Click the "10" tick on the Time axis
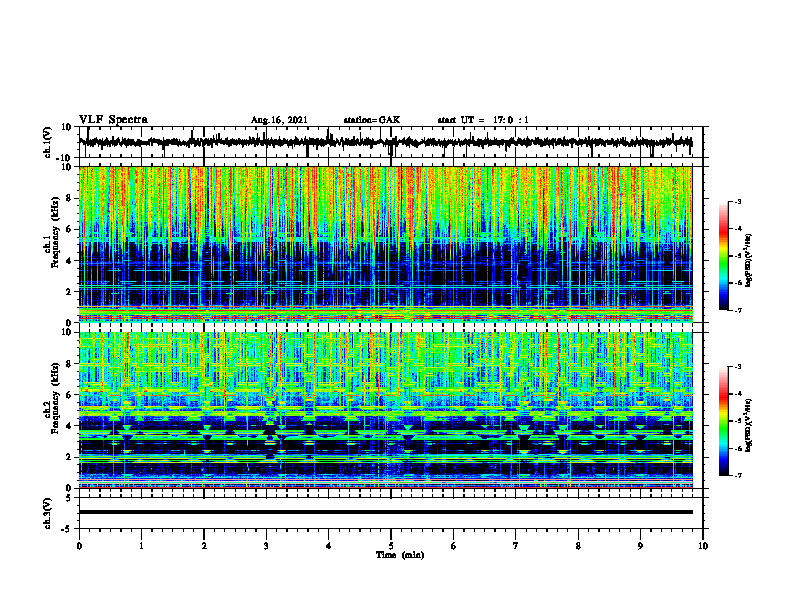792x612 pixels. [x=703, y=546]
